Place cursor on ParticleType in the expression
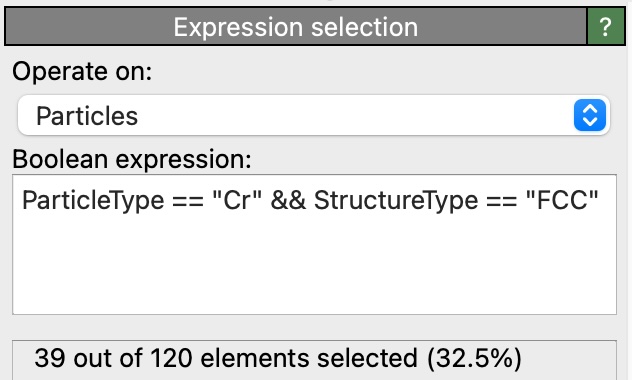 pyautogui.click(x=94, y=201)
